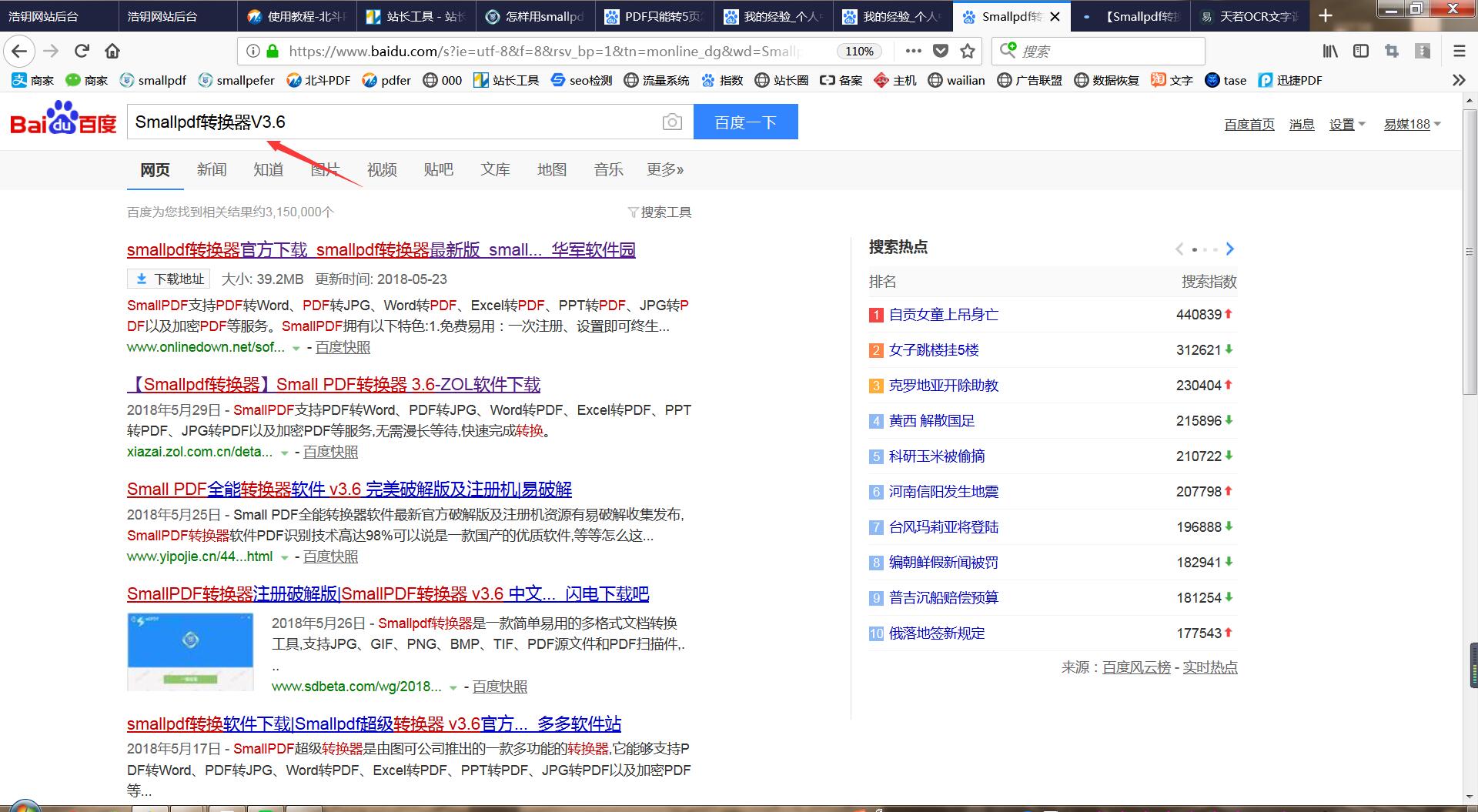Switch to the 新闻 search tab

pyautogui.click(x=212, y=170)
